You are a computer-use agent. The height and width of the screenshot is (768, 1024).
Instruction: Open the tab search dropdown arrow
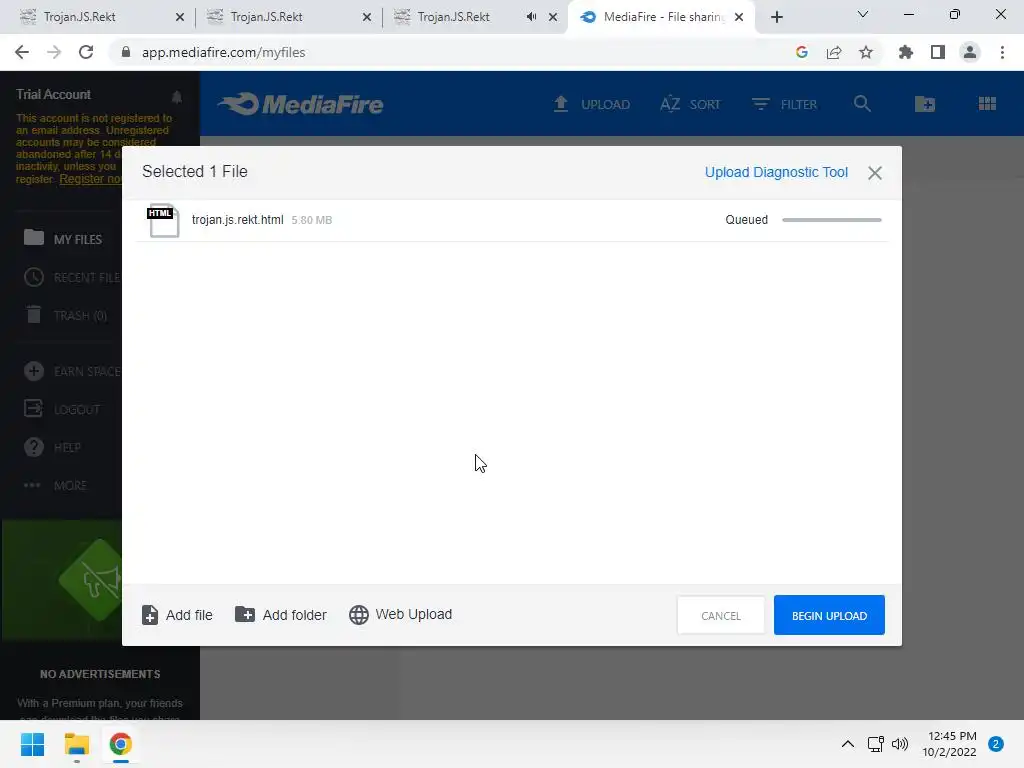[x=863, y=14]
